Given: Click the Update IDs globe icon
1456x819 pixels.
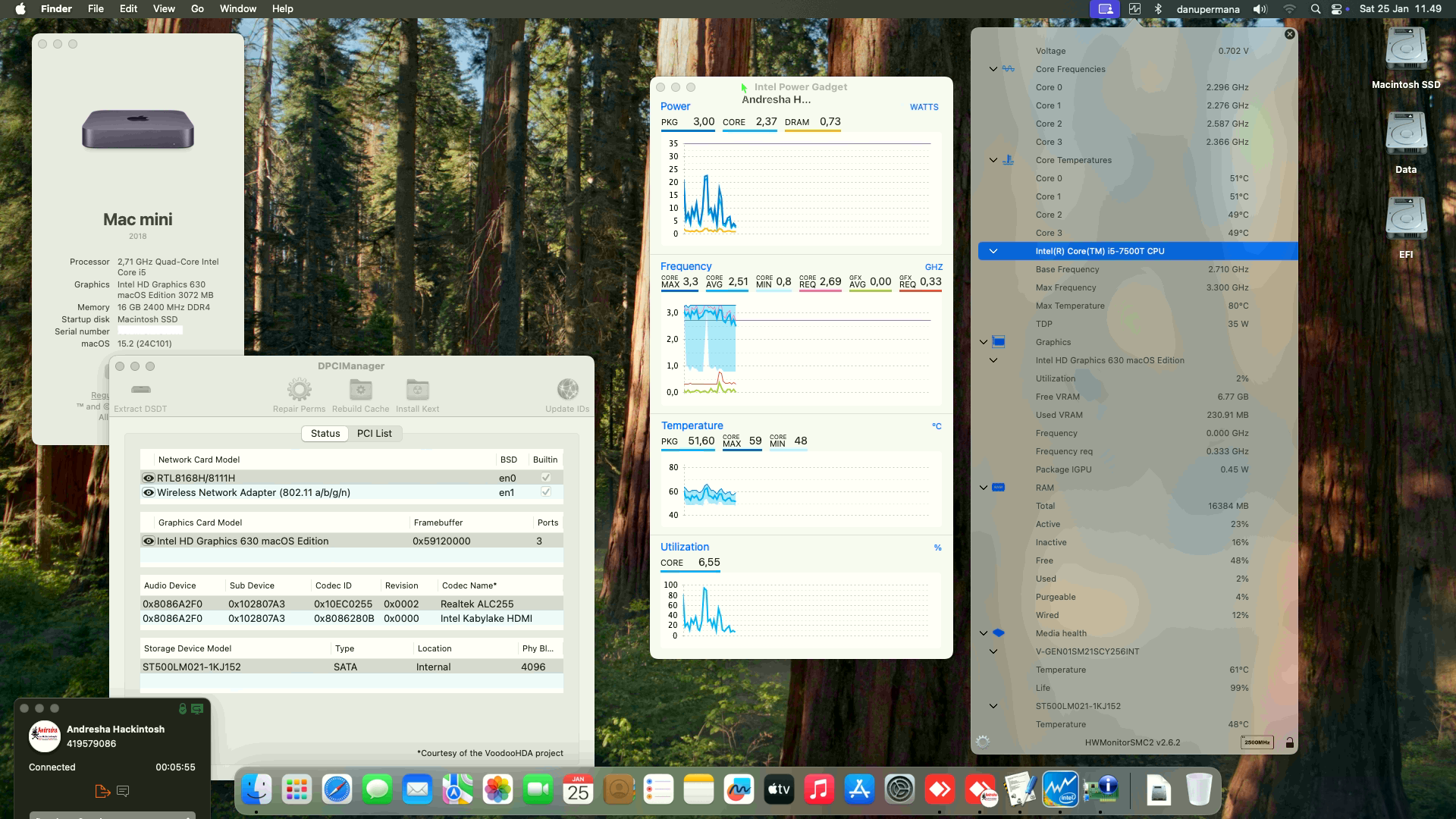Looking at the screenshot, I should 568,389.
